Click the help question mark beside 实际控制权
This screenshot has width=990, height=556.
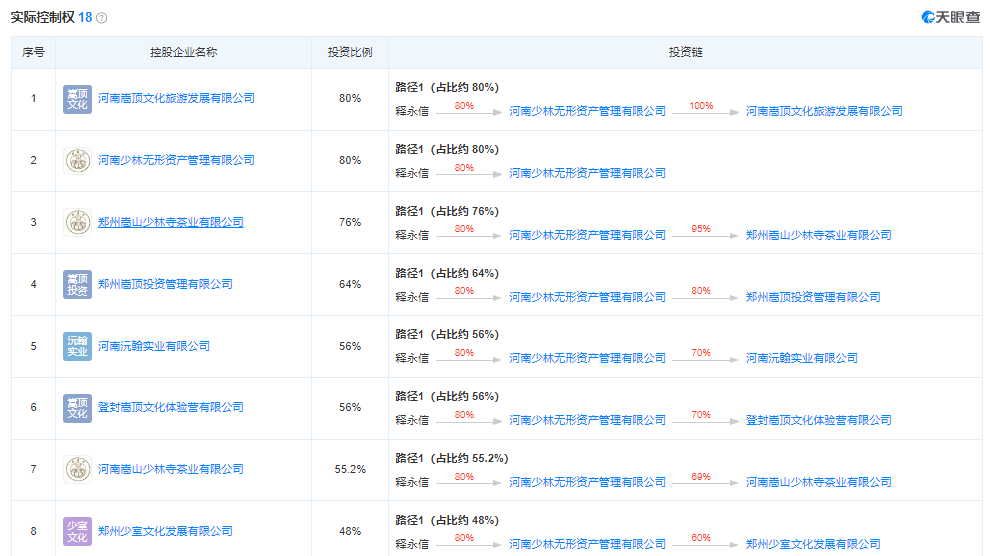click(x=101, y=18)
